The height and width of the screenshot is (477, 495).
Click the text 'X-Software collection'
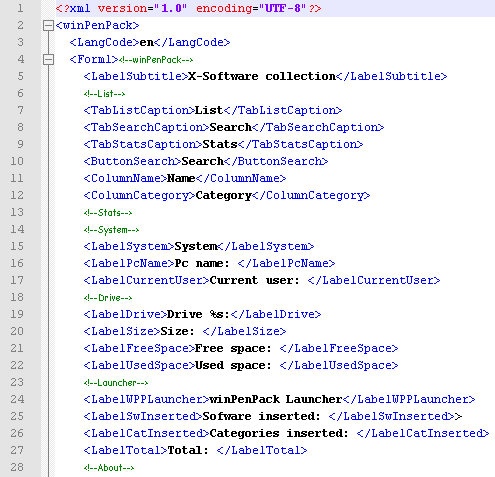coord(262,76)
